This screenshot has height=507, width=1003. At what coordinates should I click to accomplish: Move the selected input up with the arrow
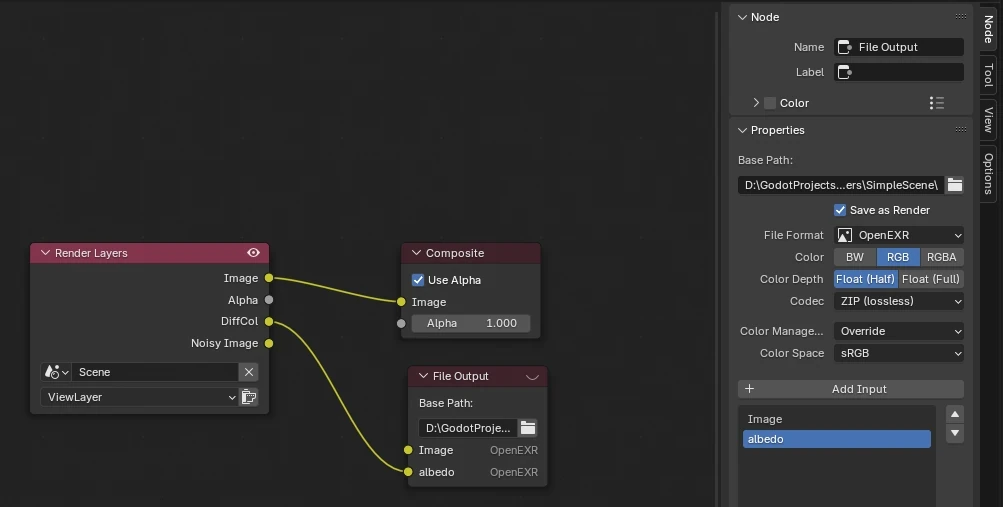(x=954, y=414)
